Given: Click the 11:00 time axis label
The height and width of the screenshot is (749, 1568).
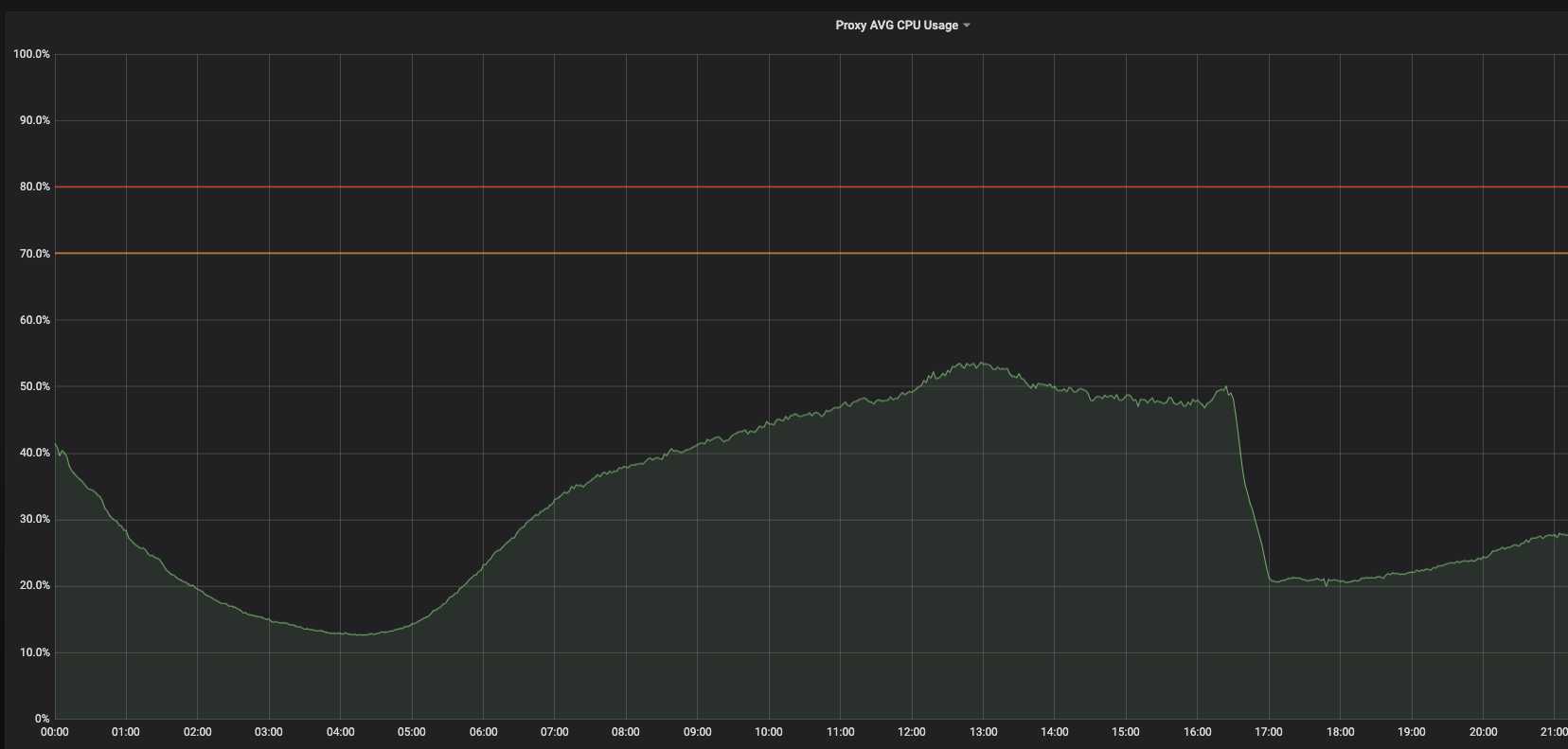Looking at the screenshot, I should [x=841, y=732].
